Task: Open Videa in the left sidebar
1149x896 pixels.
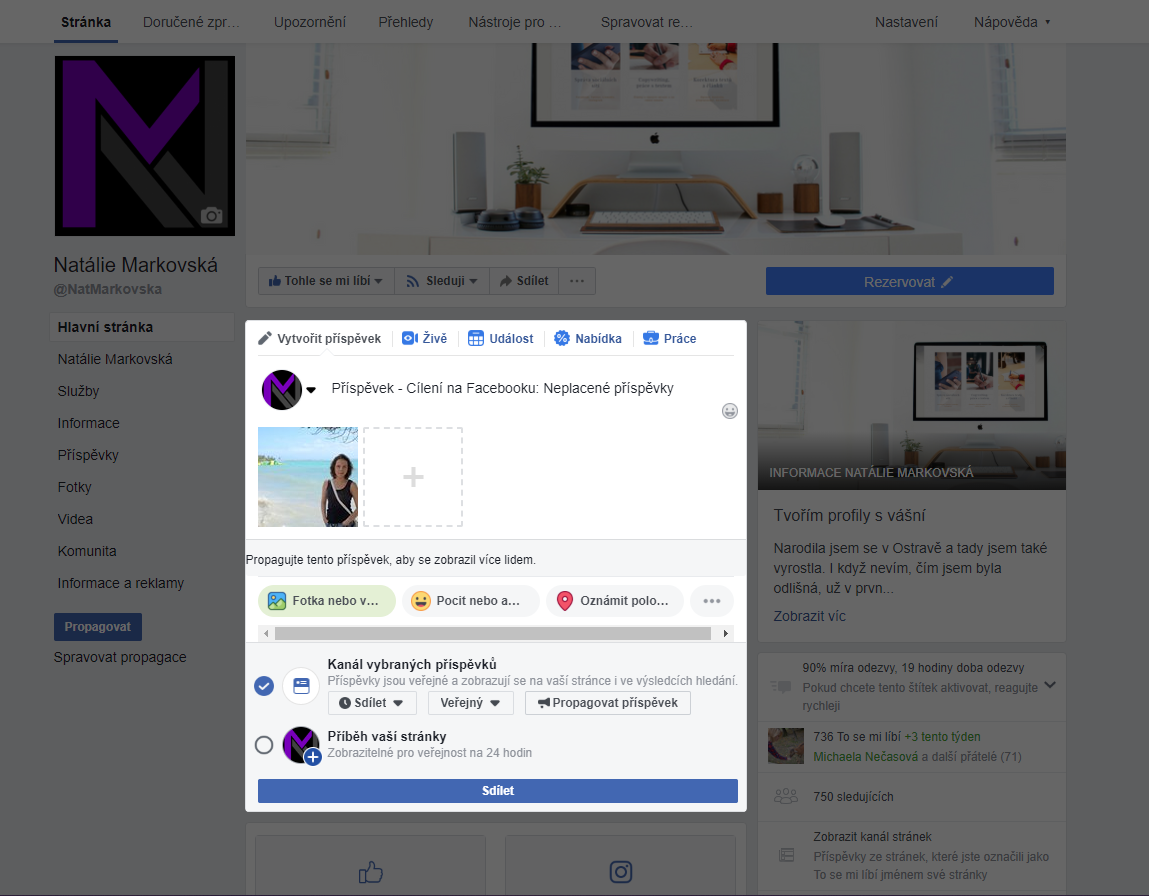Action: (75, 519)
